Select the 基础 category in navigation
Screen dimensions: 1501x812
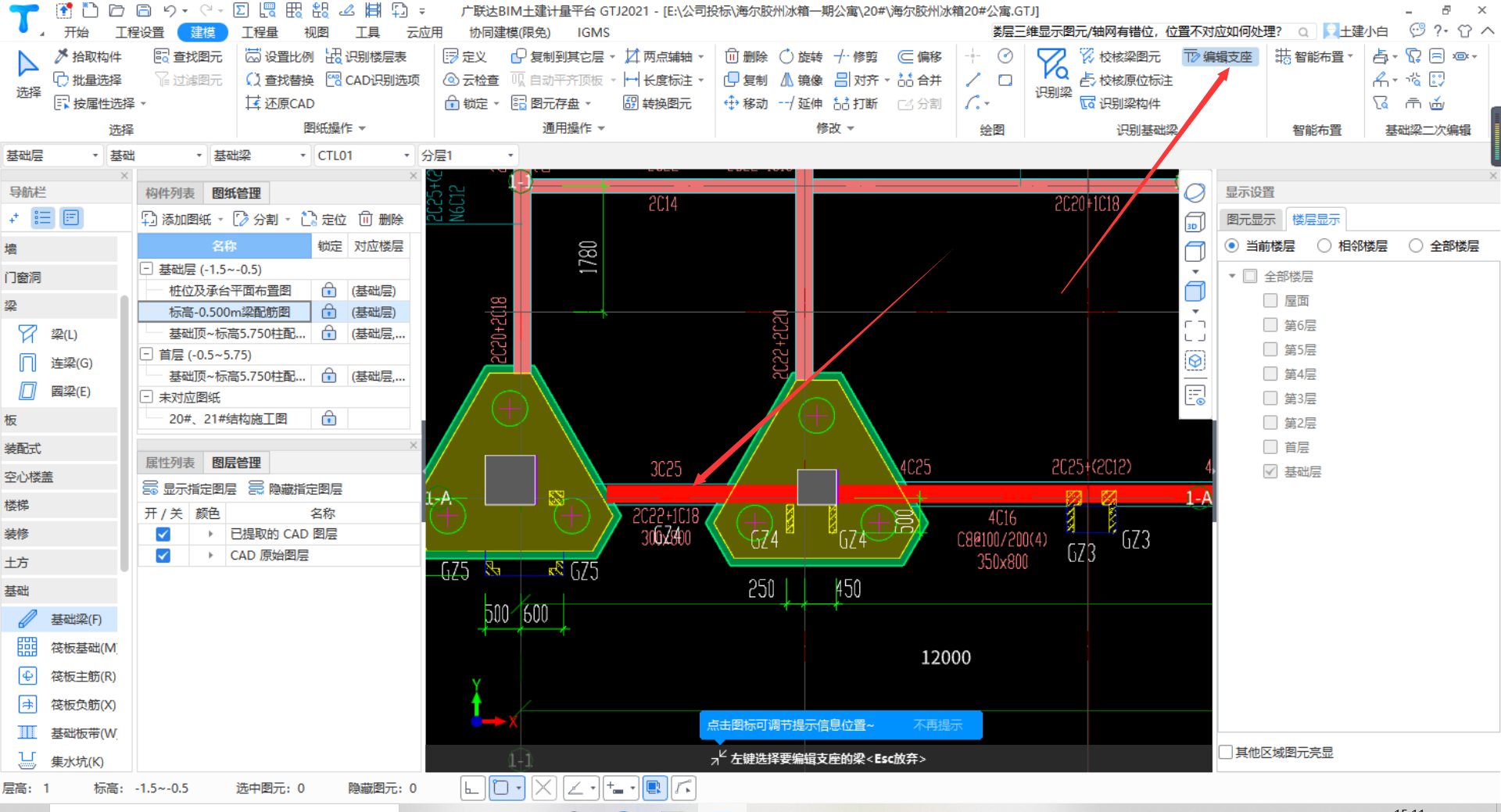[61, 591]
